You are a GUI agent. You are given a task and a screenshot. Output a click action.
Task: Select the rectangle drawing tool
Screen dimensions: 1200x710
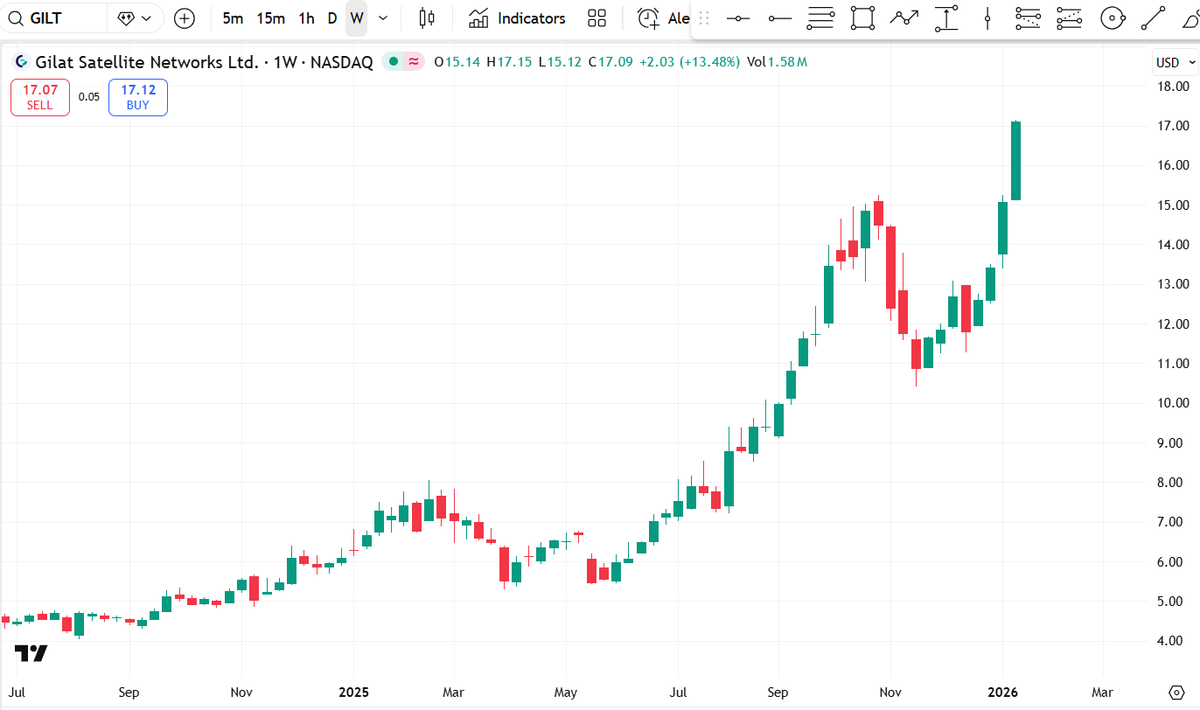[x=863, y=18]
